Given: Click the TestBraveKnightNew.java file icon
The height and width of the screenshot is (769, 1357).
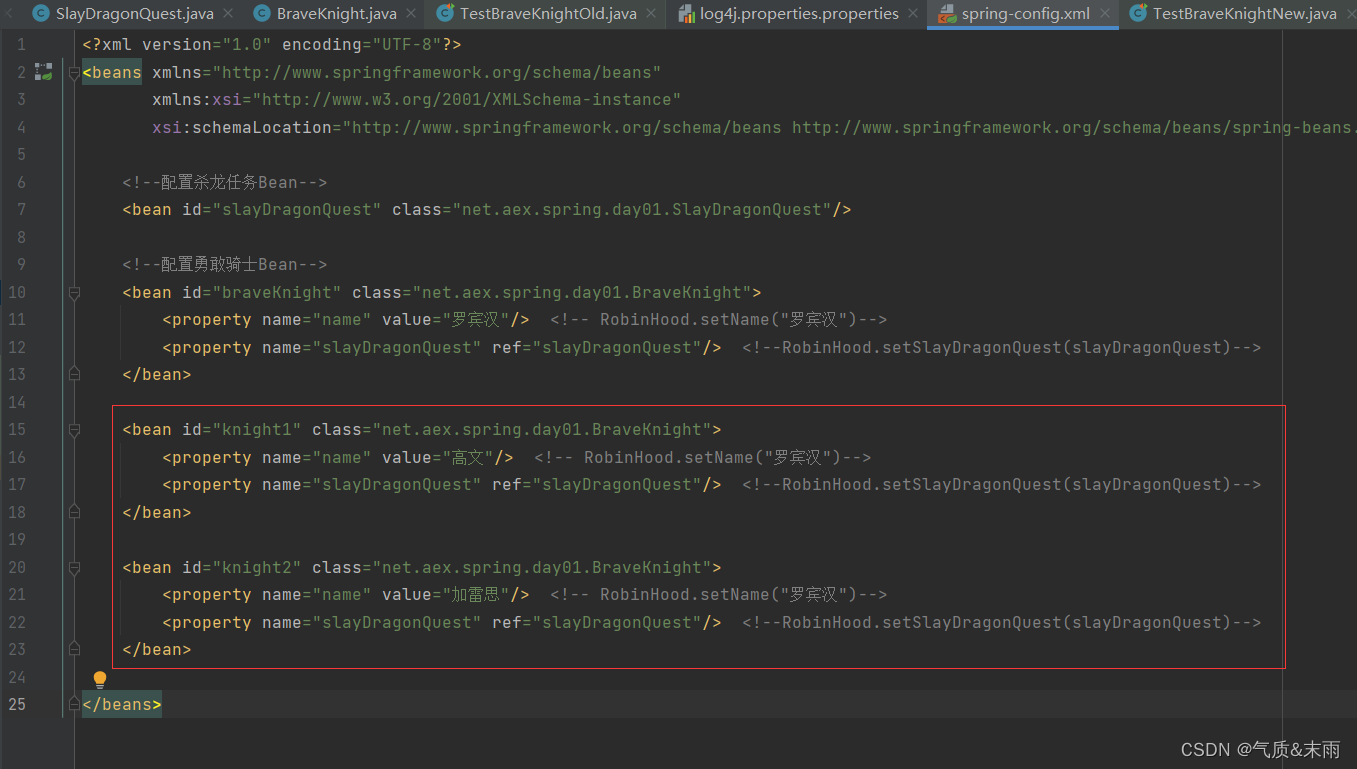Looking at the screenshot, I should coord(1138,14).
